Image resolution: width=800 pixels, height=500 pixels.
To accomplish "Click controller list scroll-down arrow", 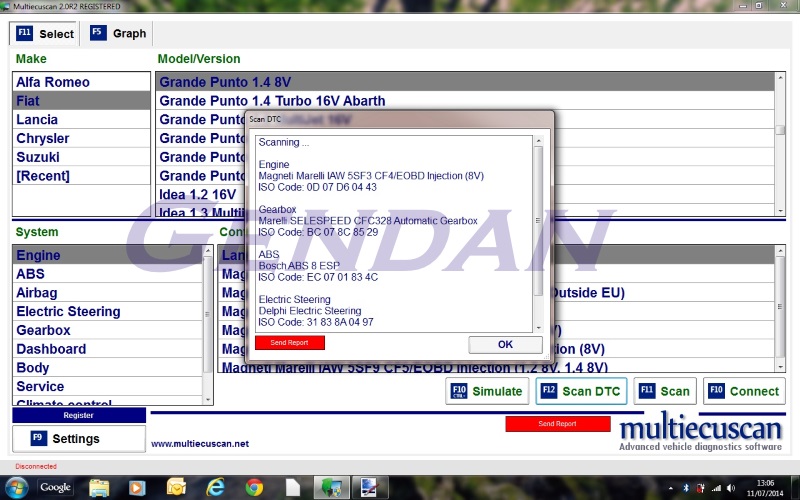I will (x=780, y=367).
